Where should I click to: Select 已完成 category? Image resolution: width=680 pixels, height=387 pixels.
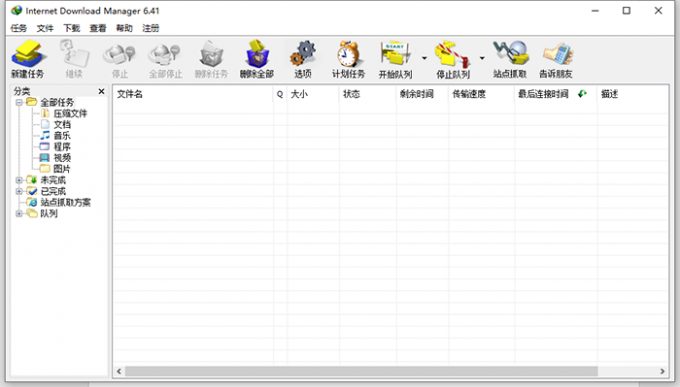[53, 191]
